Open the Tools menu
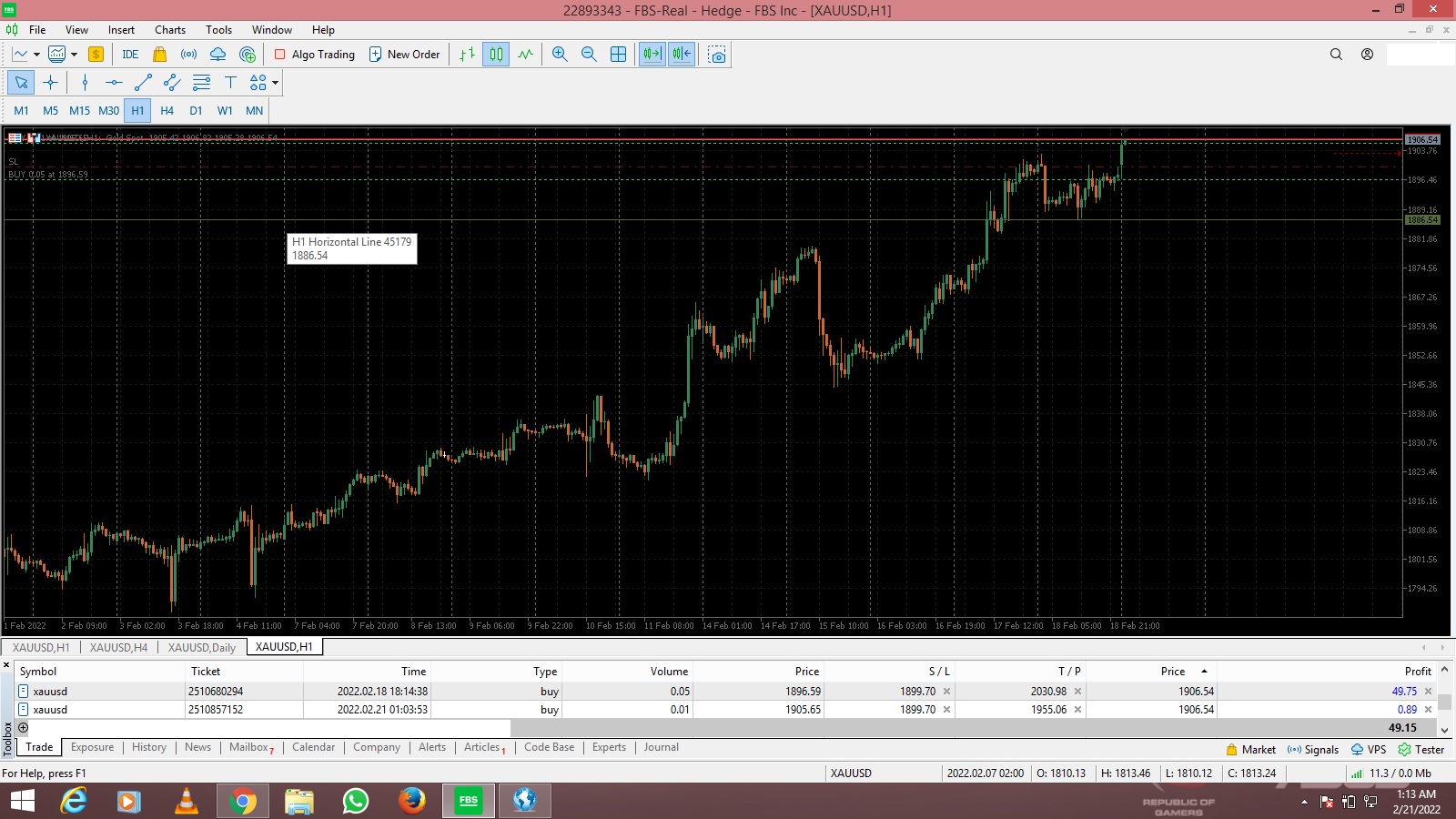1456x819 pixels. [218, 29]
